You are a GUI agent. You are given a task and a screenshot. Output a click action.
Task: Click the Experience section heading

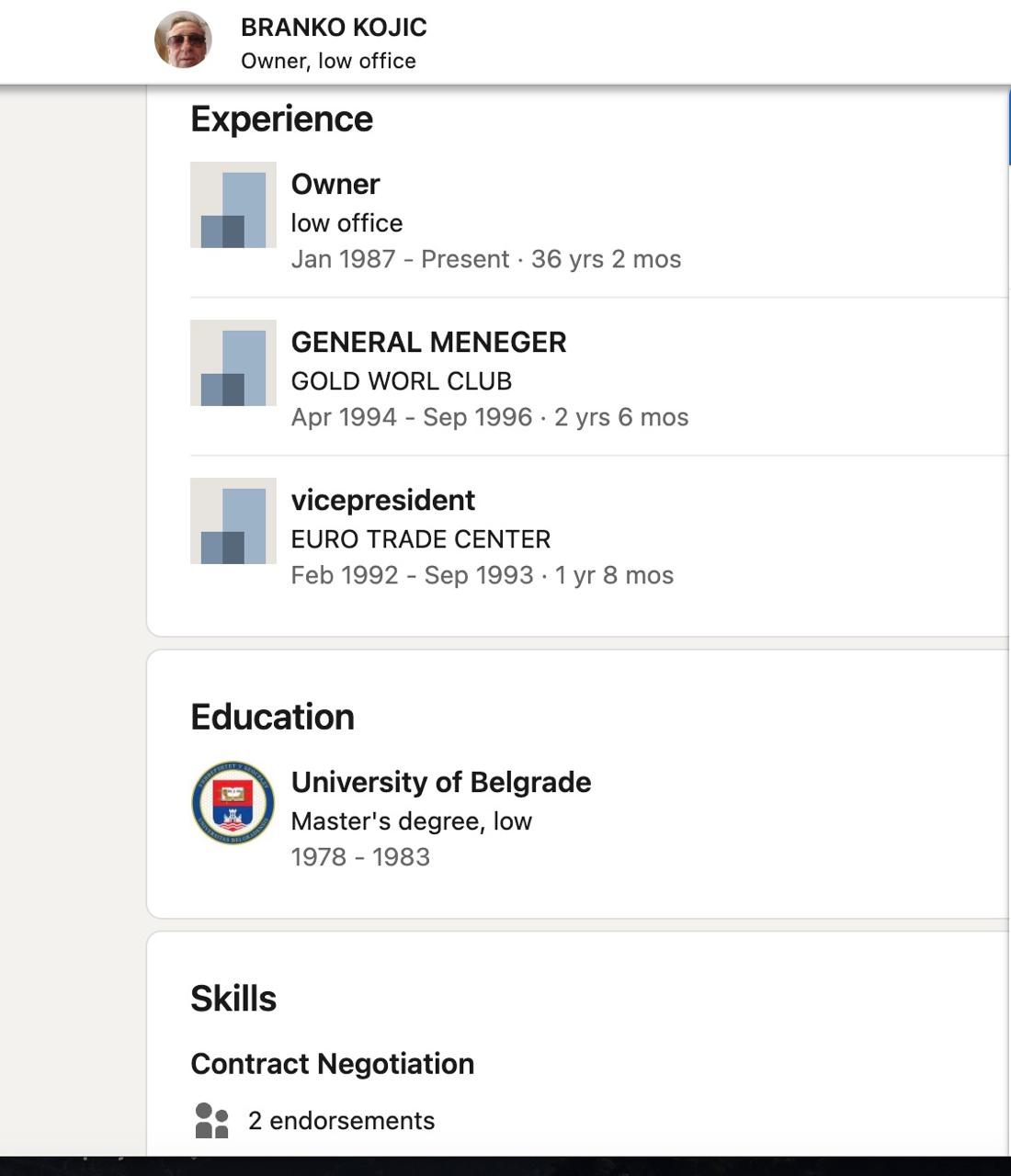click(281, 119)
